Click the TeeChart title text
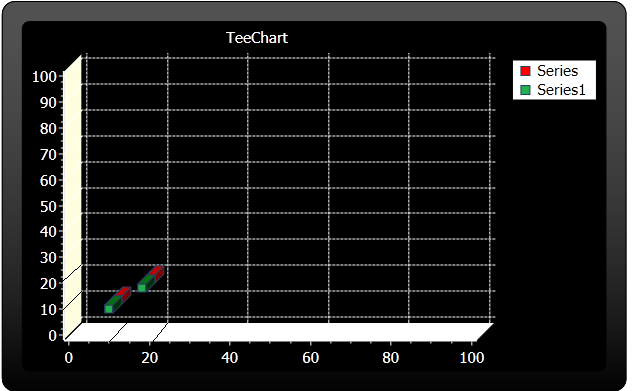Screen dimensions: 632x391 tap(257, 38)
